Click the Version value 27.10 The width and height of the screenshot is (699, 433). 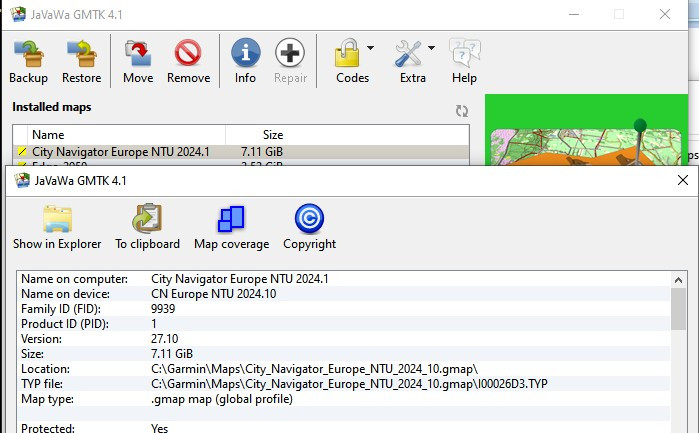click(164, 339)
